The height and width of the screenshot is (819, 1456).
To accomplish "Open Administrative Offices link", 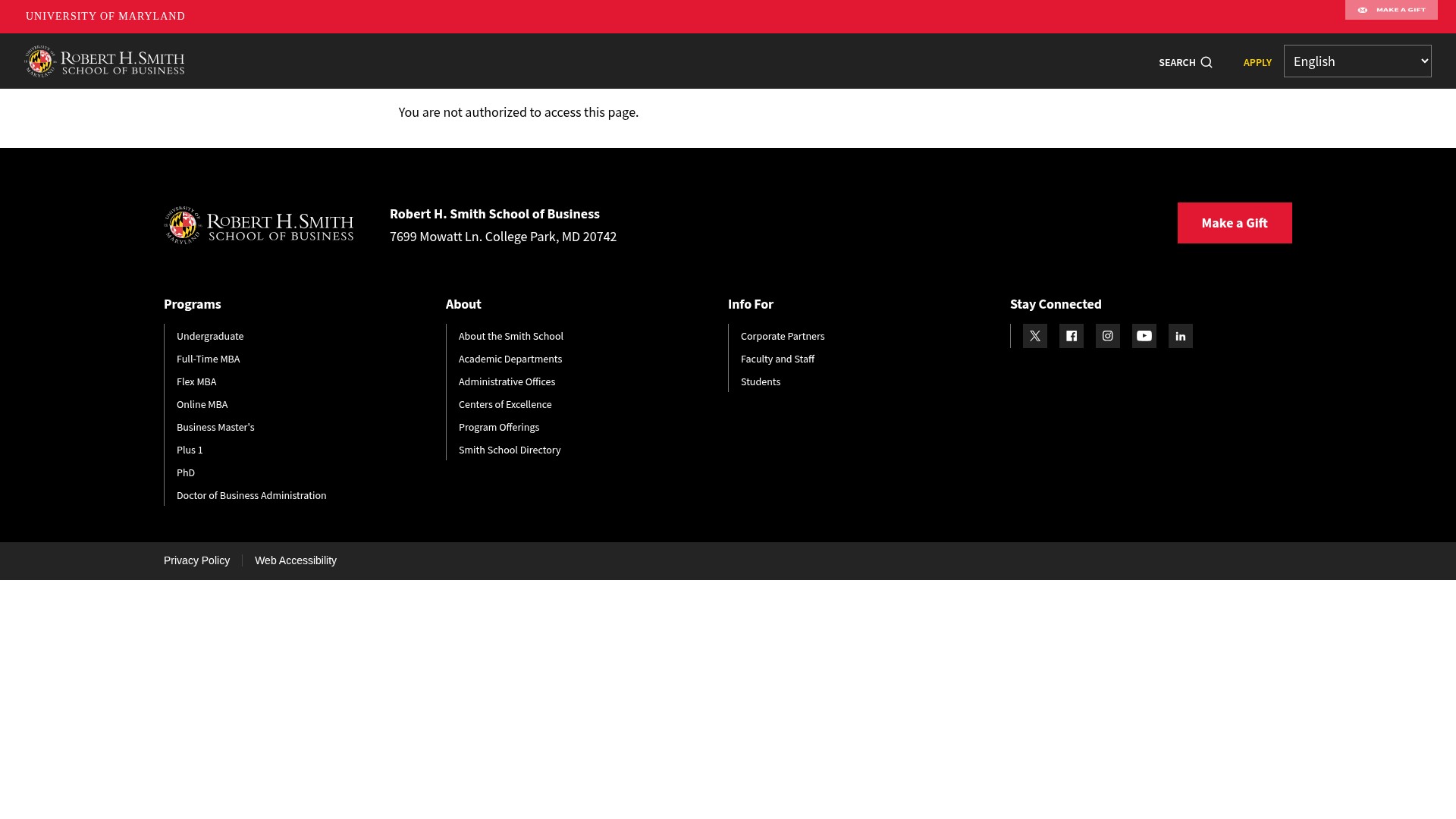I will [507, 381].
